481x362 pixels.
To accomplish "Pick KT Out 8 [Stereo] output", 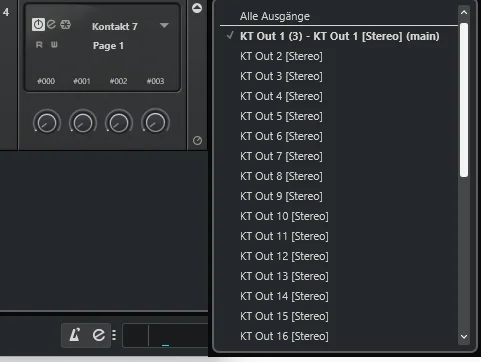I will click(x=339, y=176).
